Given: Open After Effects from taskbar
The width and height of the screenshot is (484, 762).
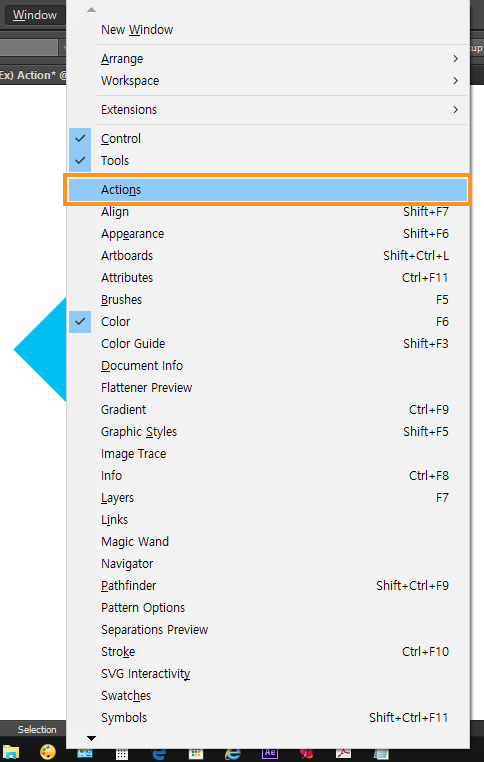Looking at the screenshot, I should (270, 753).
